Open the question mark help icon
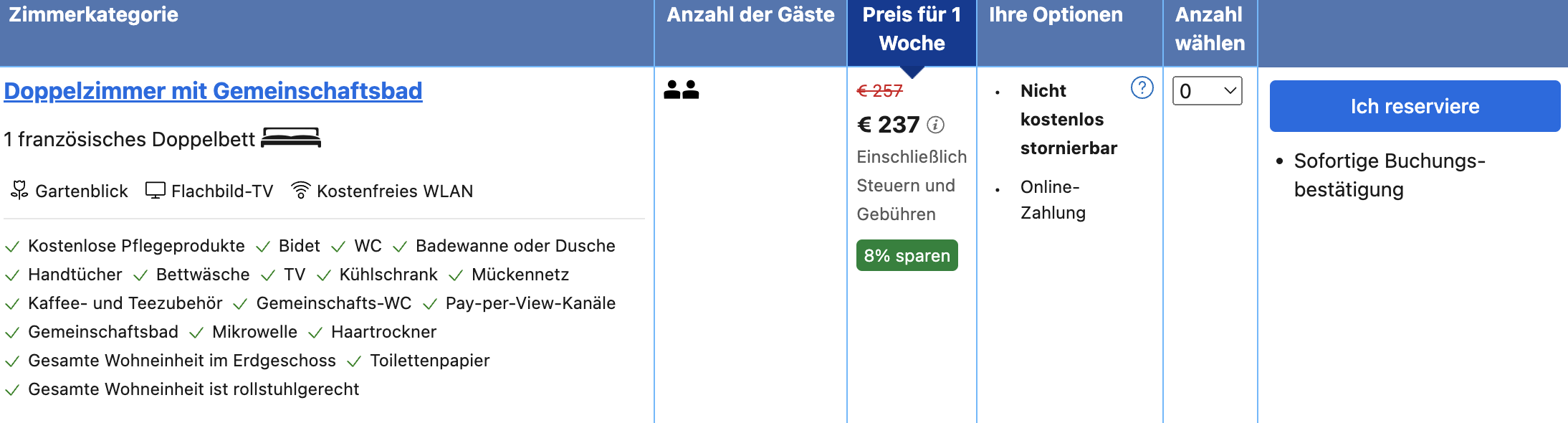This screenshot has height=423, width=1568. coord(1142,87)
